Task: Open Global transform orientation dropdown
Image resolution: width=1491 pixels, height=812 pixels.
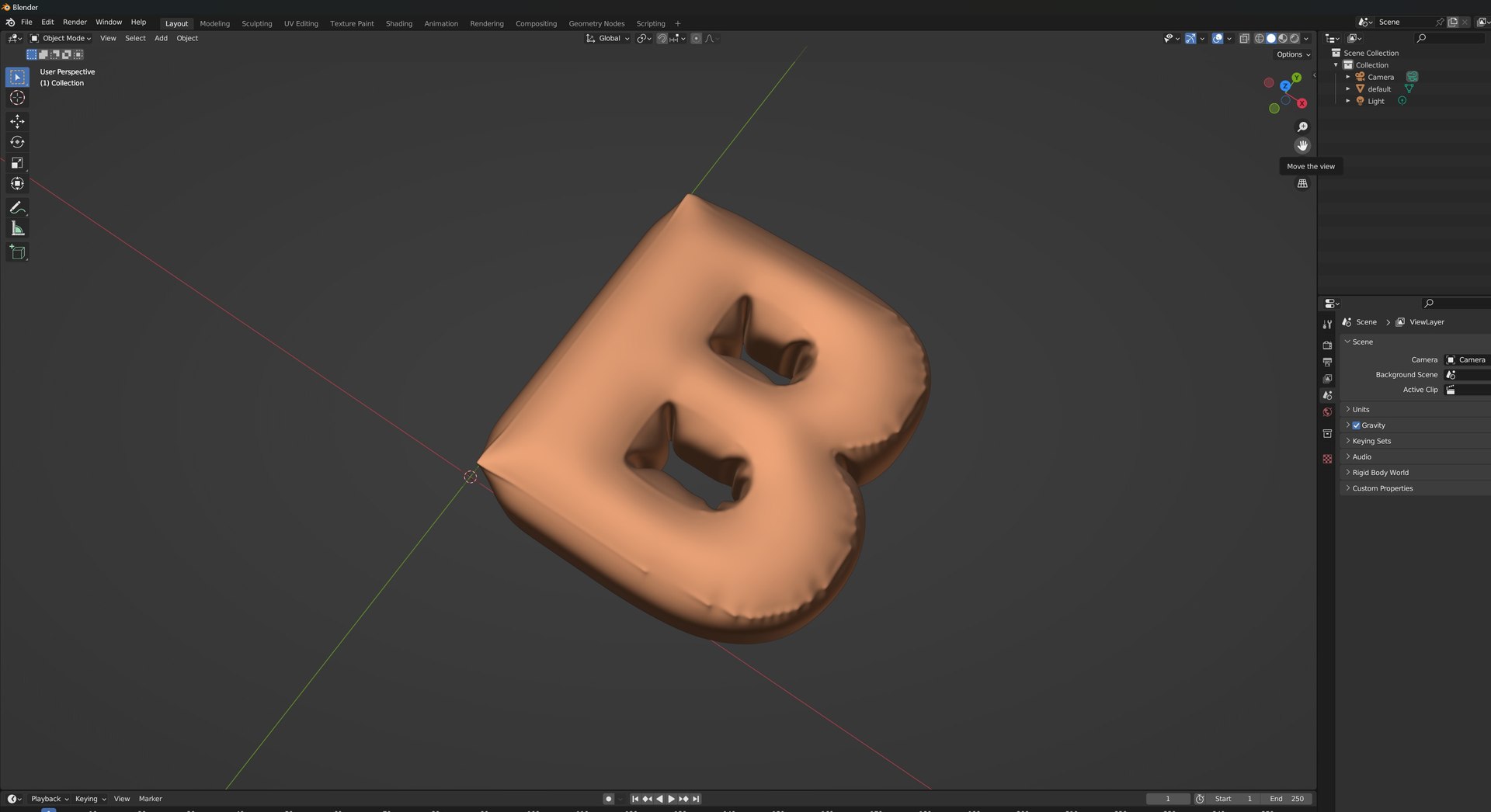Action: (x=607, y=38)
